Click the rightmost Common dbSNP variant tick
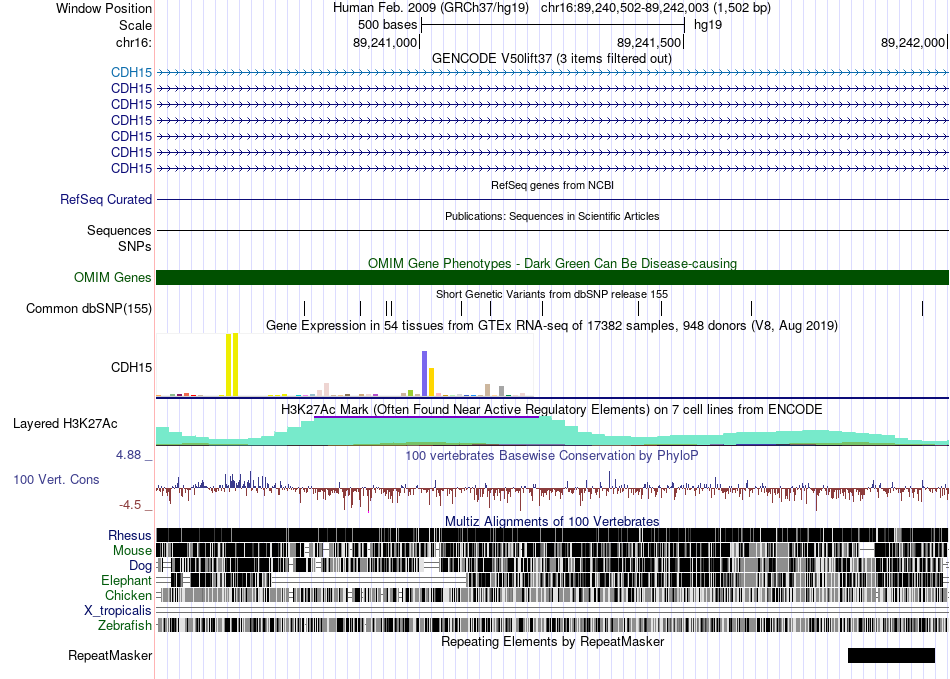The height and width of the screenshot is (679, 950). [x=923, y=308]
